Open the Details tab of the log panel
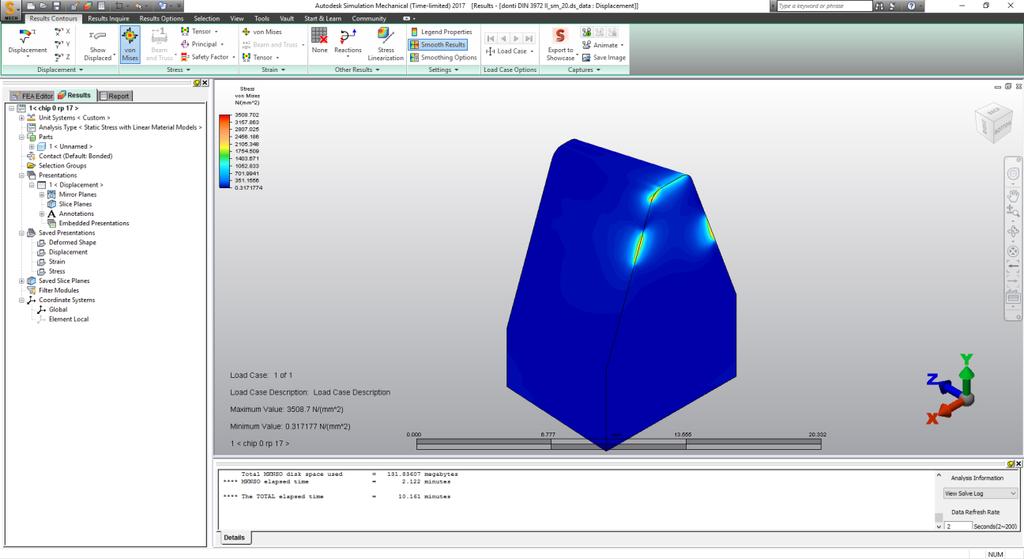 pos(234,537)
